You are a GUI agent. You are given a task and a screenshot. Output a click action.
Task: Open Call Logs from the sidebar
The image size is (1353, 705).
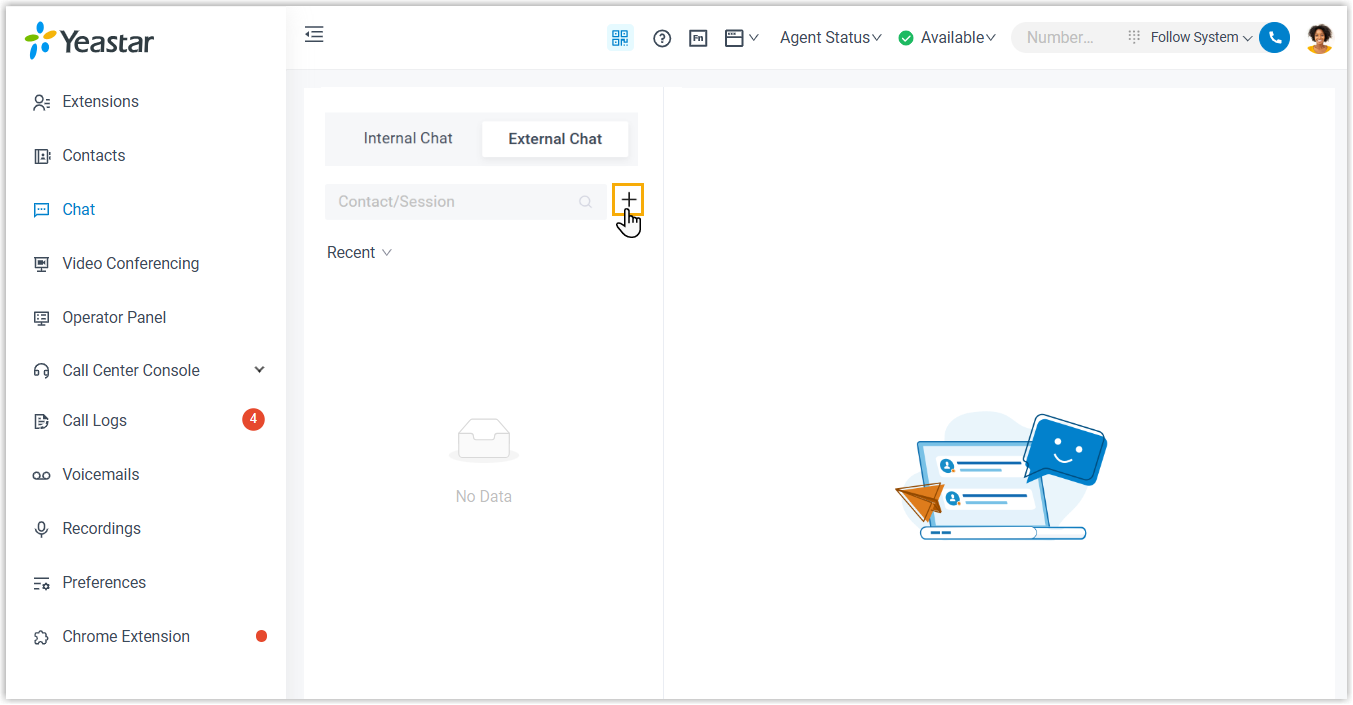tap(95, 421)
